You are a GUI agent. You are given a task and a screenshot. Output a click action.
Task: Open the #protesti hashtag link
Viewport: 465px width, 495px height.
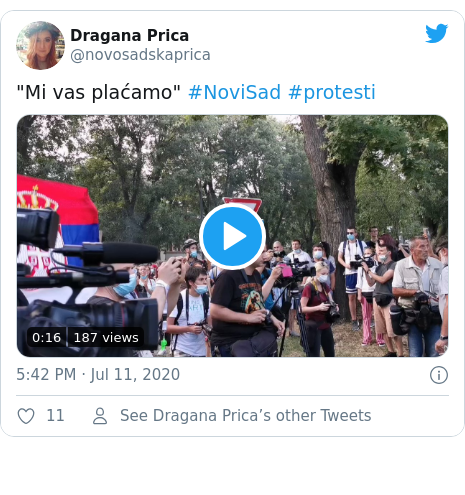(332, 92)
